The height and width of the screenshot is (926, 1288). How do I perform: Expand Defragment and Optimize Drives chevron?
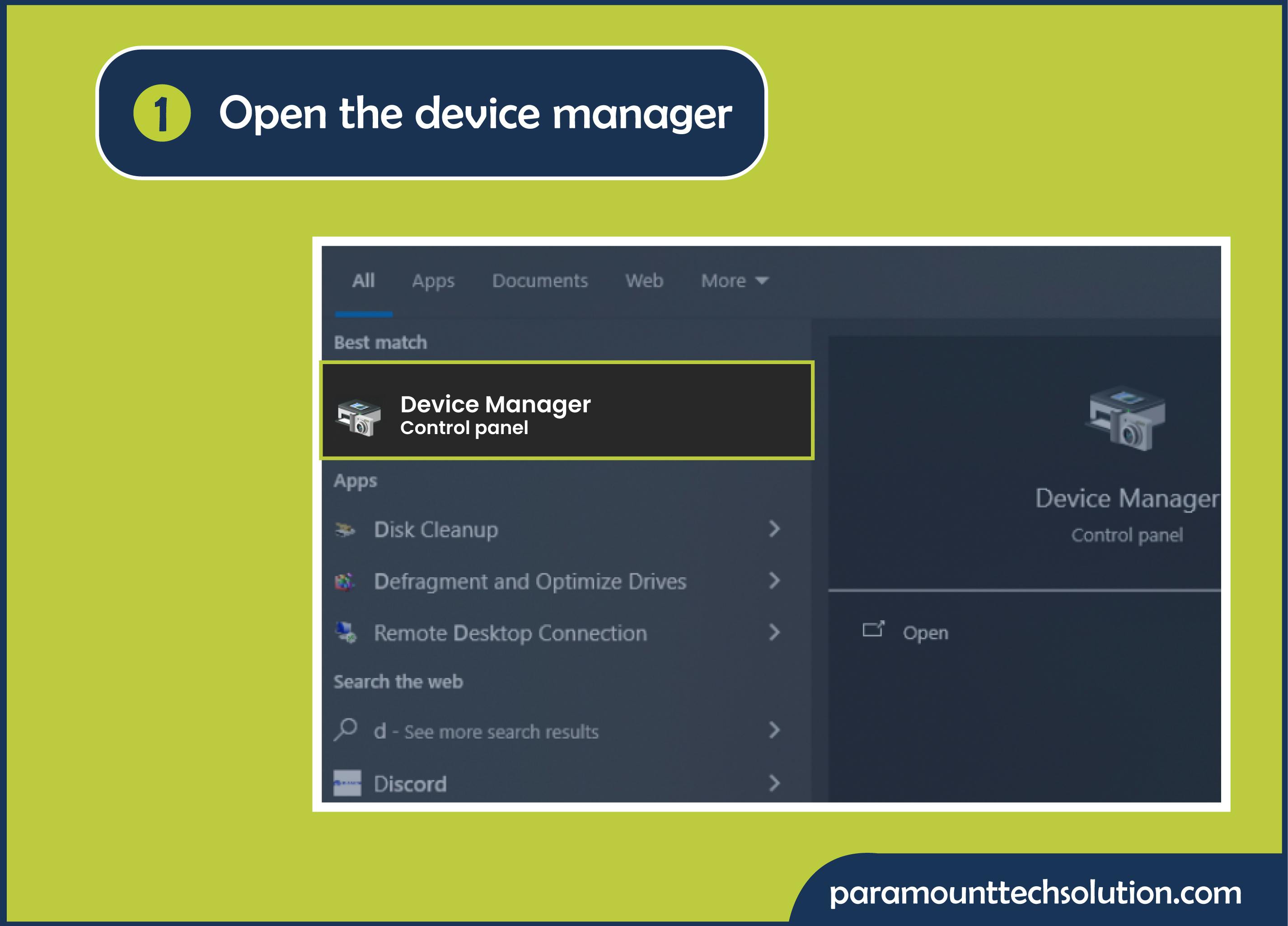click(x=774, y=580)
